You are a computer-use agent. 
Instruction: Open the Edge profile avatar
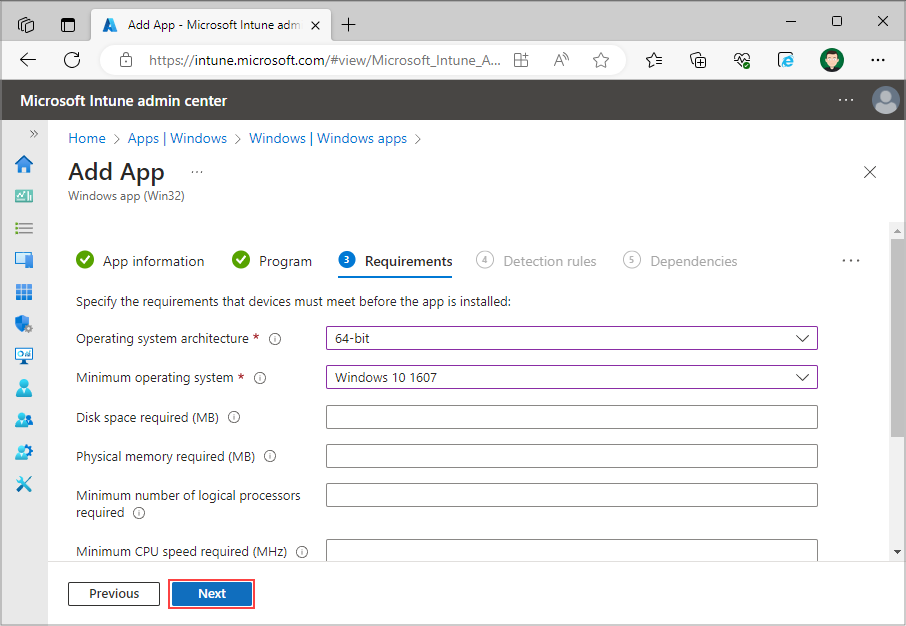click(831, 60)
